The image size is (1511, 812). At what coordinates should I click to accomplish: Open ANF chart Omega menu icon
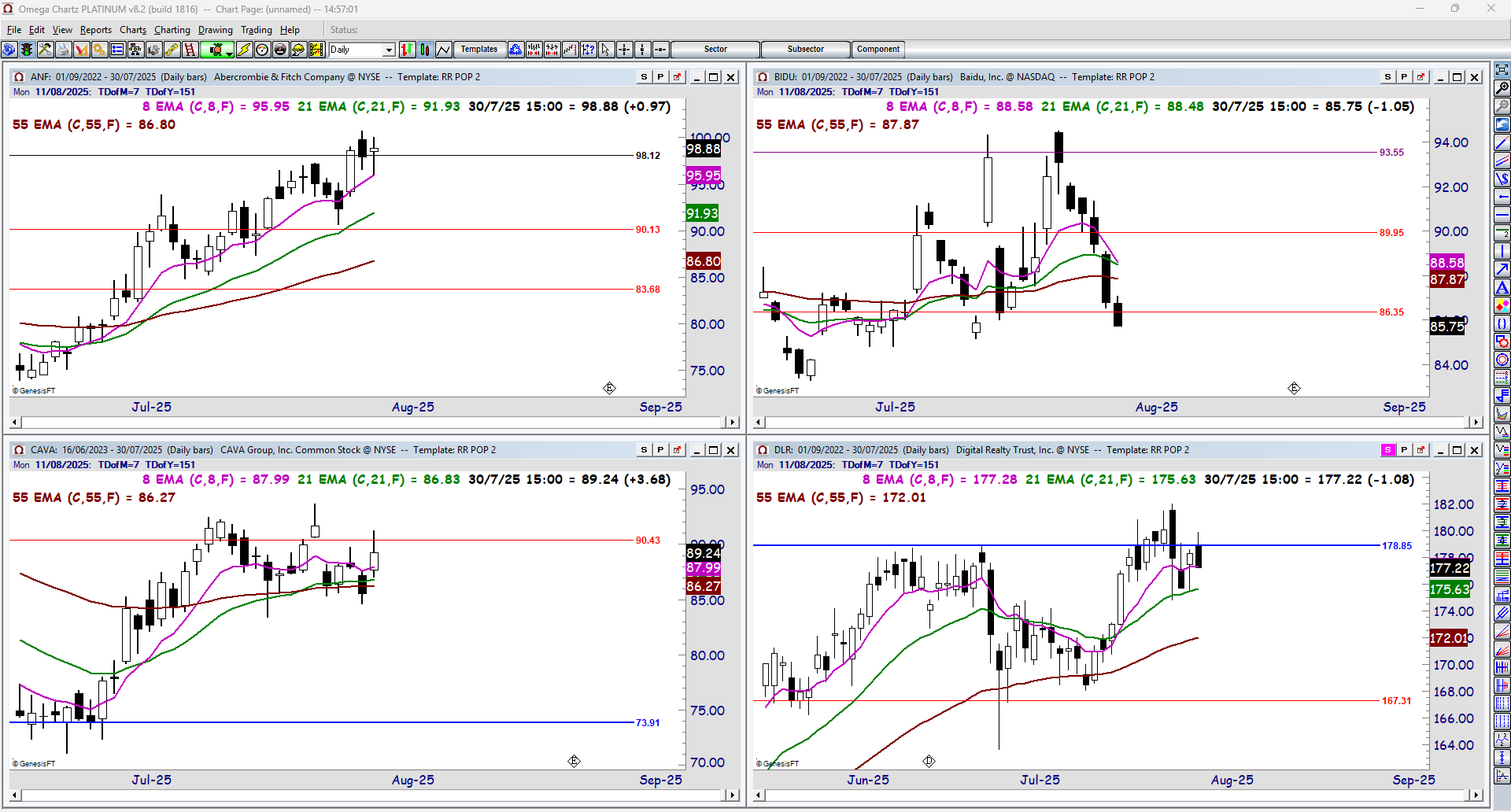(19, 77)
